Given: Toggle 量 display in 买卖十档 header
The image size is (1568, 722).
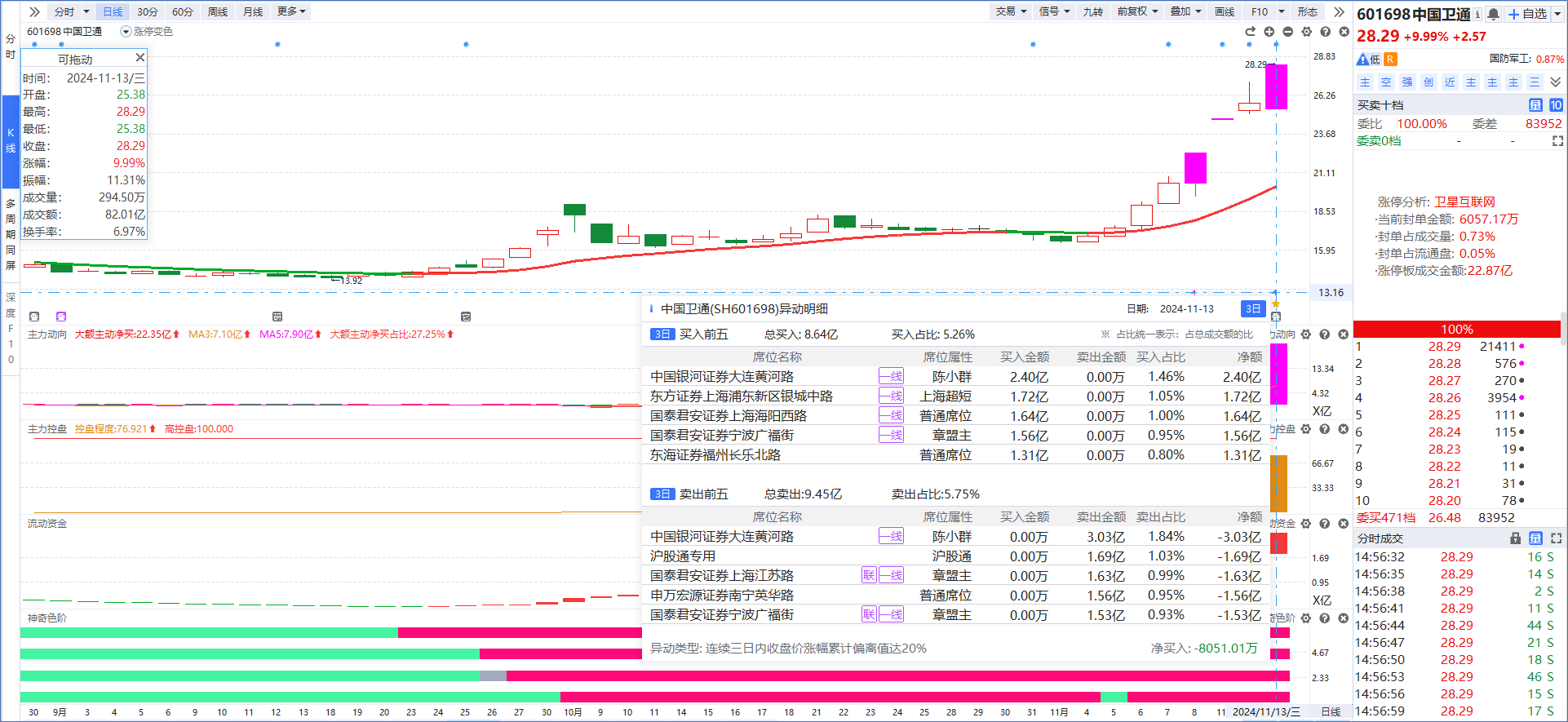Looking at the screenshot, I should (1535, 105).
